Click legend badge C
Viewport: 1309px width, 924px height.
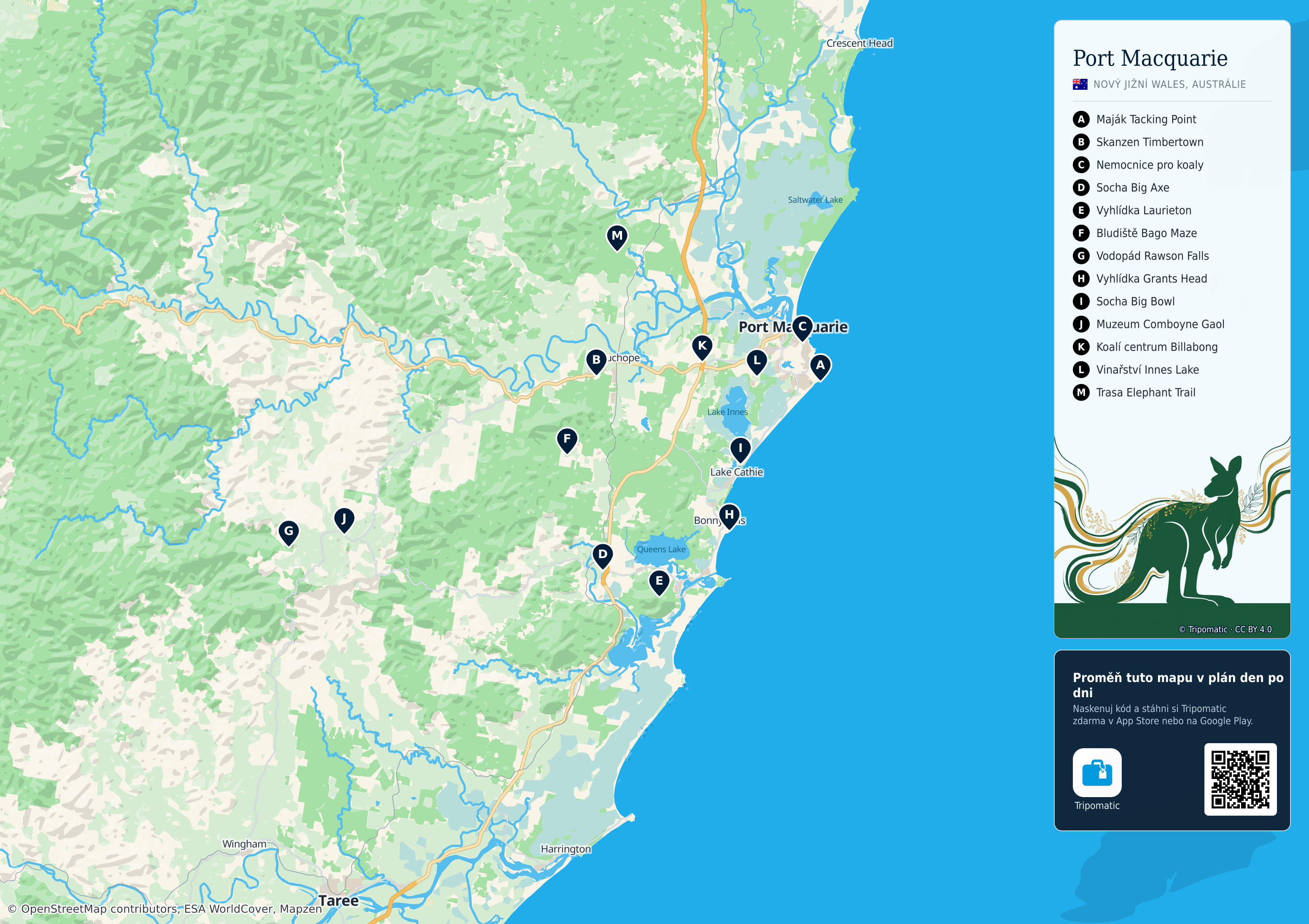pos(1081,165)
